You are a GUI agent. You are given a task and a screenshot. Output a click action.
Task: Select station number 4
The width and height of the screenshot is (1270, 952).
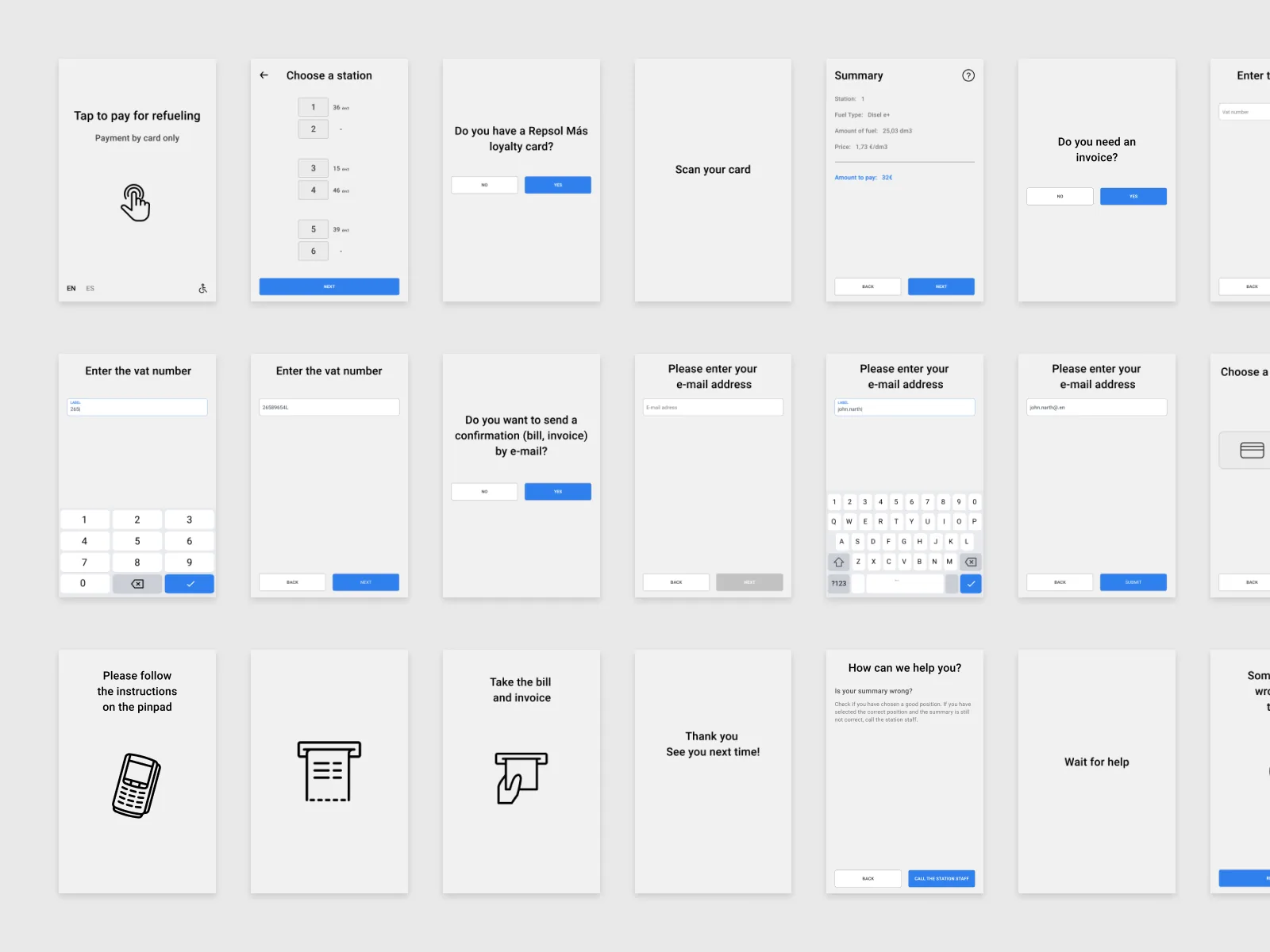click(x=314, y=190)
